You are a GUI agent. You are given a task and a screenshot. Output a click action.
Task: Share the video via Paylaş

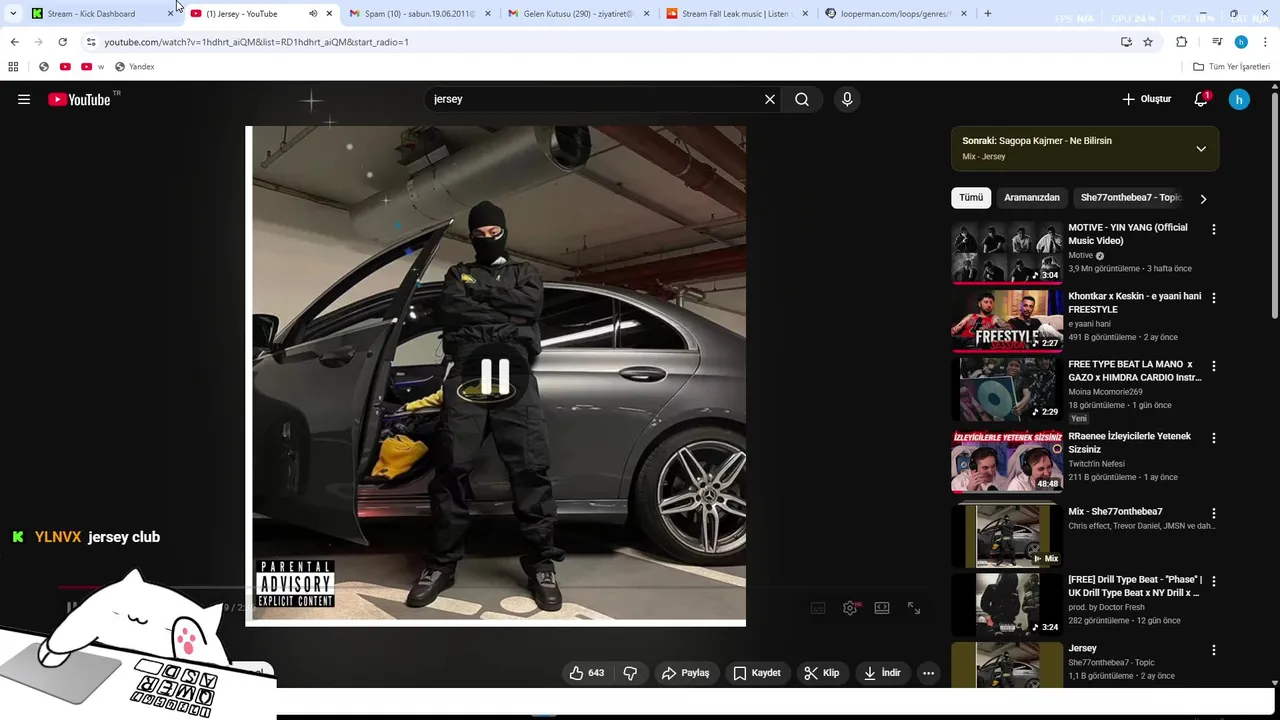click(685, 673)
